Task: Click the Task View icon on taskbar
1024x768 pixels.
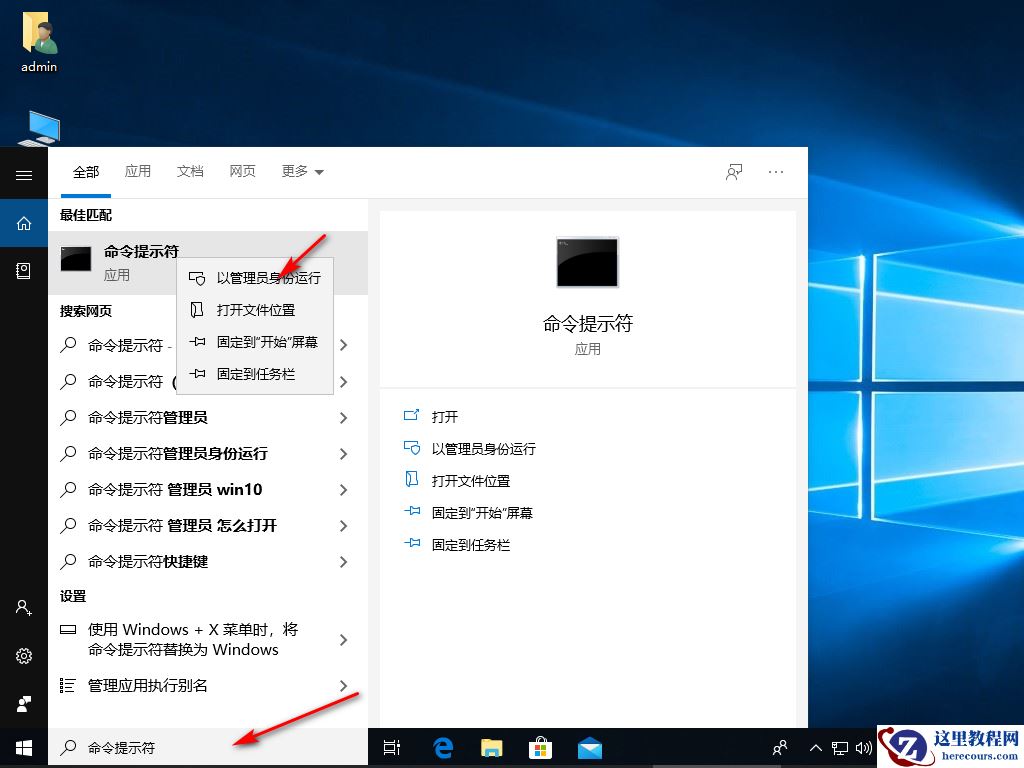Action: coord(391,747)
